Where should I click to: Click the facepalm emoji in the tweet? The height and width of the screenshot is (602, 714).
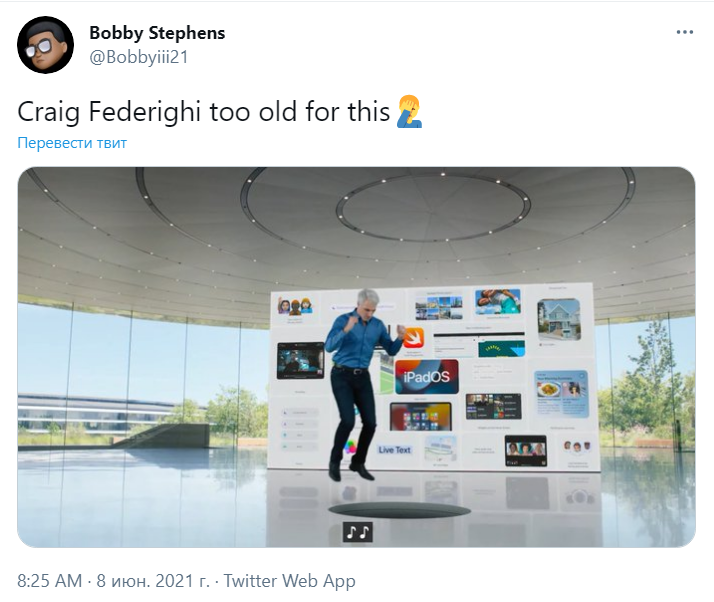click(x=410, y=111)
